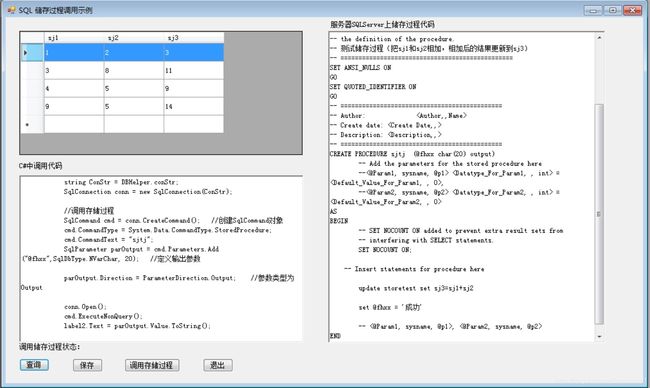Close the SQL window
Image resolution: width=650 pixels, height=388 pixels.
click(633, 10)
